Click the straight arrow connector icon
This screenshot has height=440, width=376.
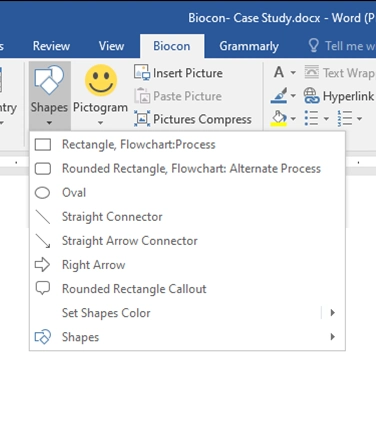point(43,241)
